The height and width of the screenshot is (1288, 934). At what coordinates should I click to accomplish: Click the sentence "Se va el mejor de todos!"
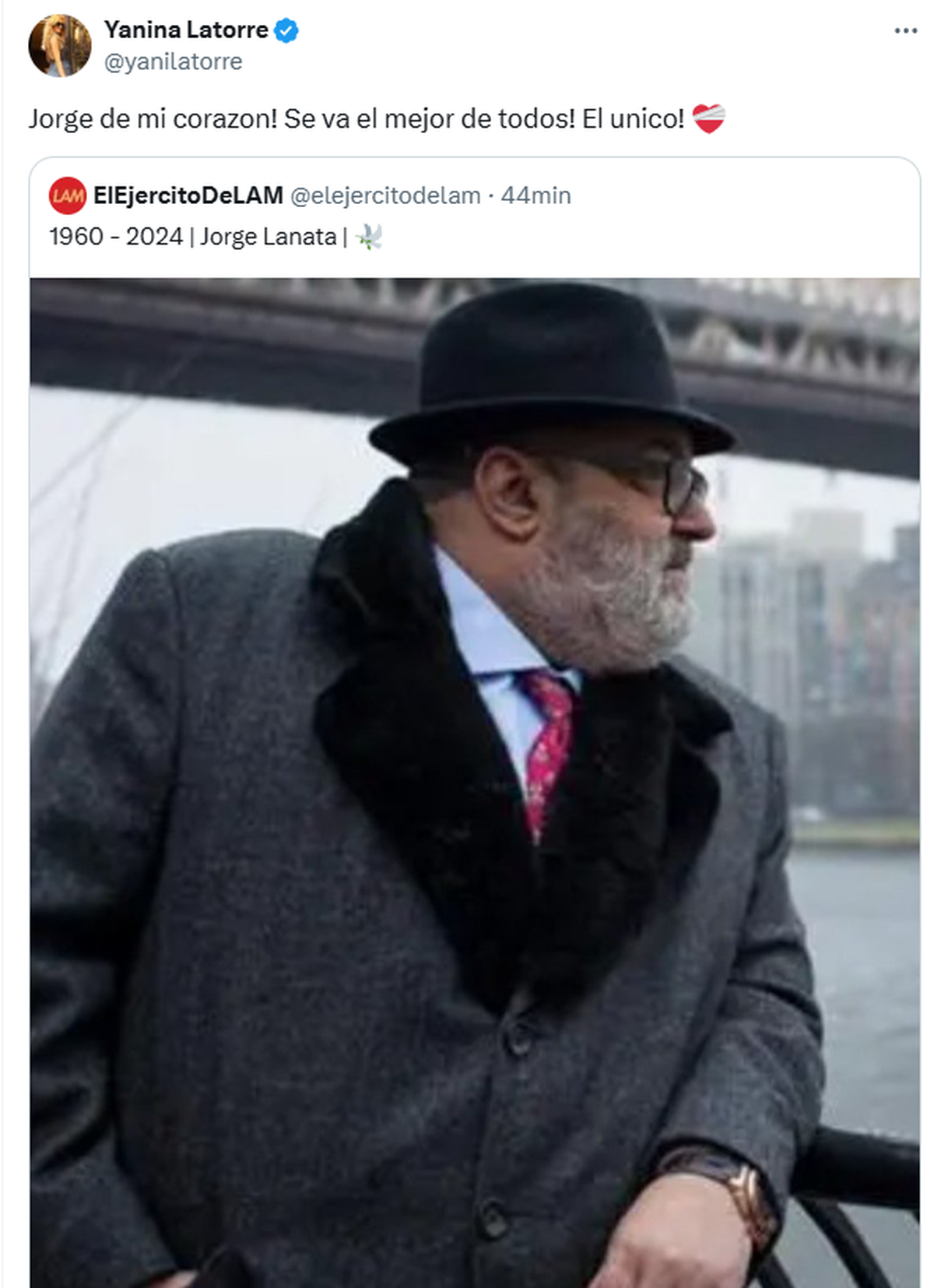pyautogui.click(x=429, y=119)
